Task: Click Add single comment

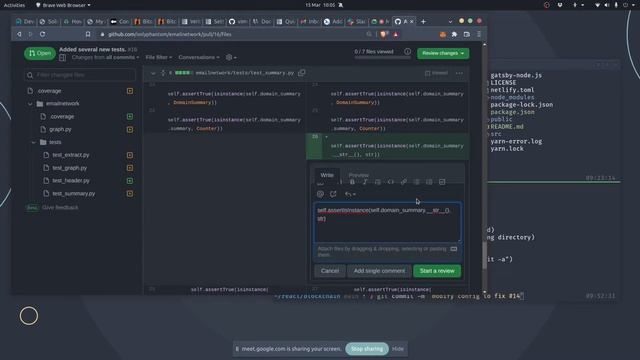Action: pyautogui.click(x=379, y=271)
